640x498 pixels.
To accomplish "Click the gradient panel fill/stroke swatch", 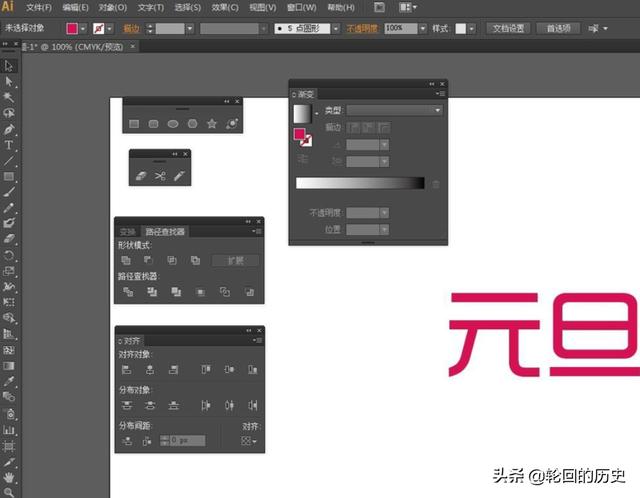I will (301, 137).
